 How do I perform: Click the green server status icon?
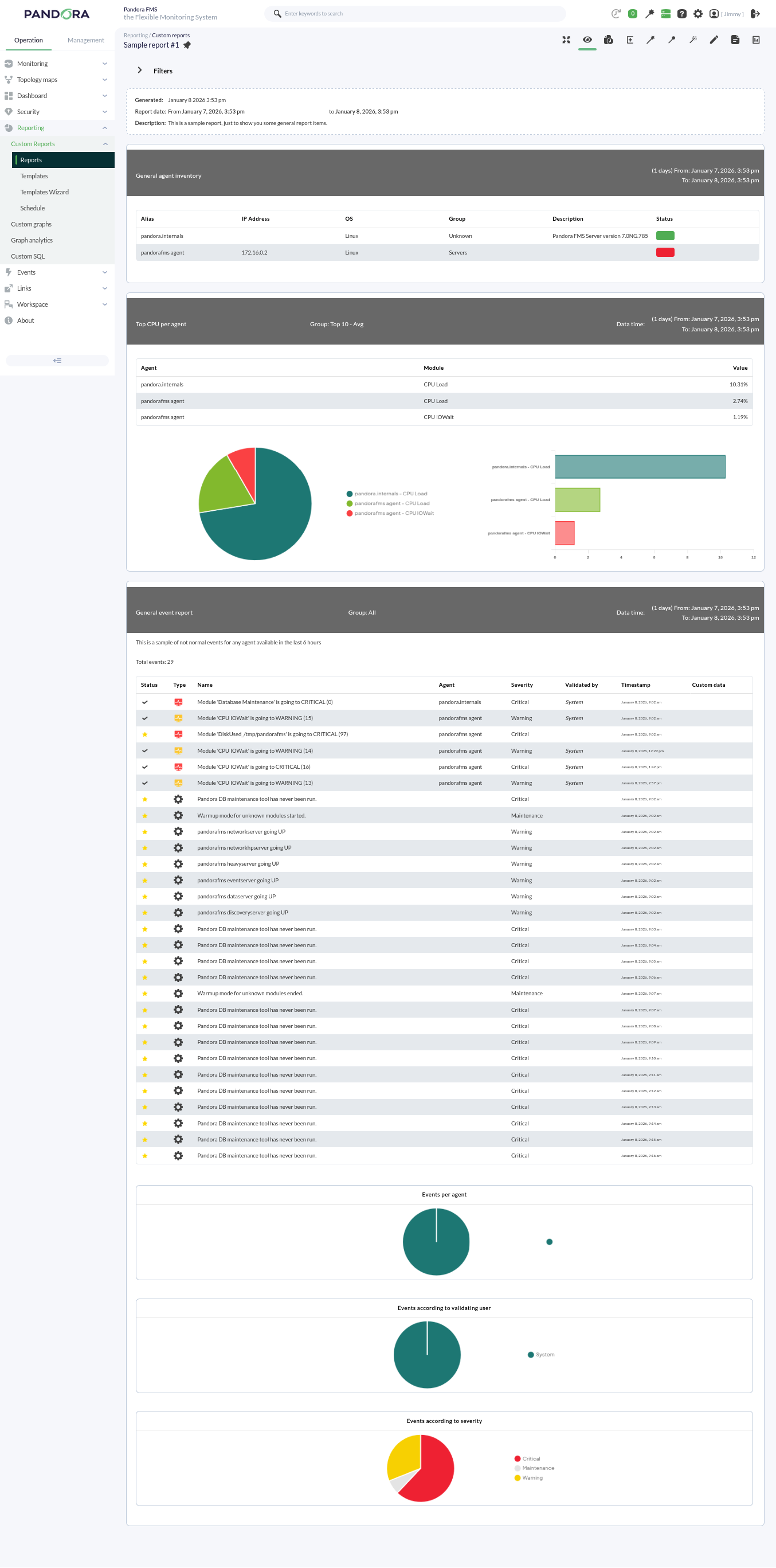665,13
